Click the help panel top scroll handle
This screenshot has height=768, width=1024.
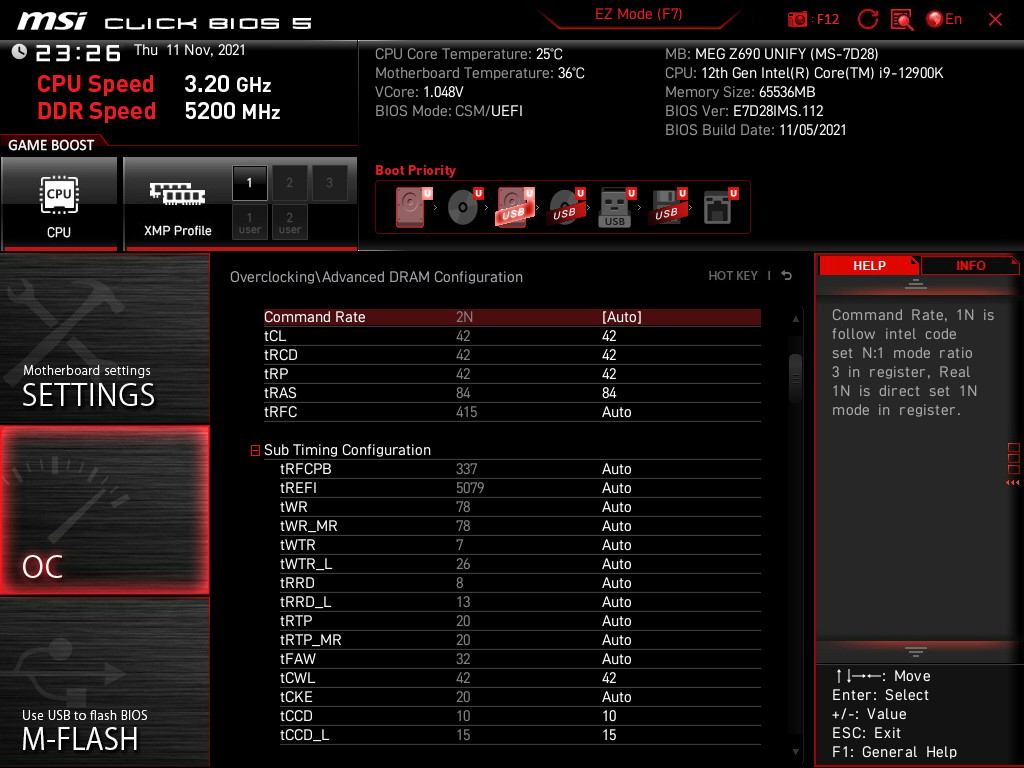tap(916, 284)
